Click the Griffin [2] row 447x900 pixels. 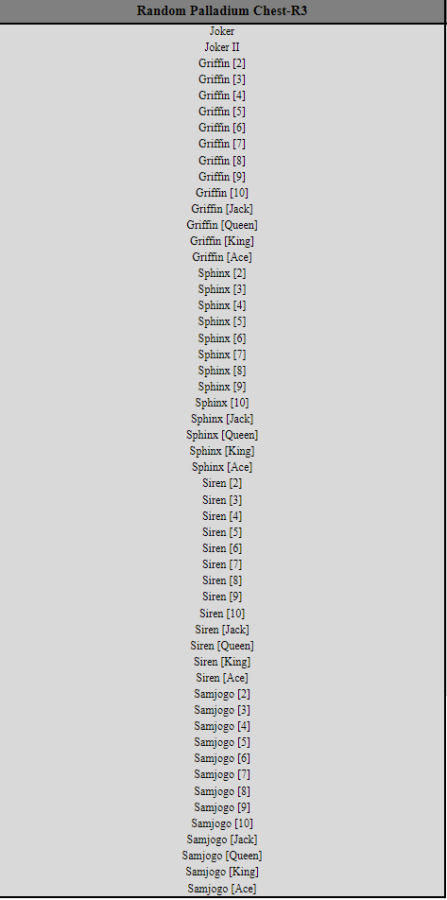tap(222, 63)
